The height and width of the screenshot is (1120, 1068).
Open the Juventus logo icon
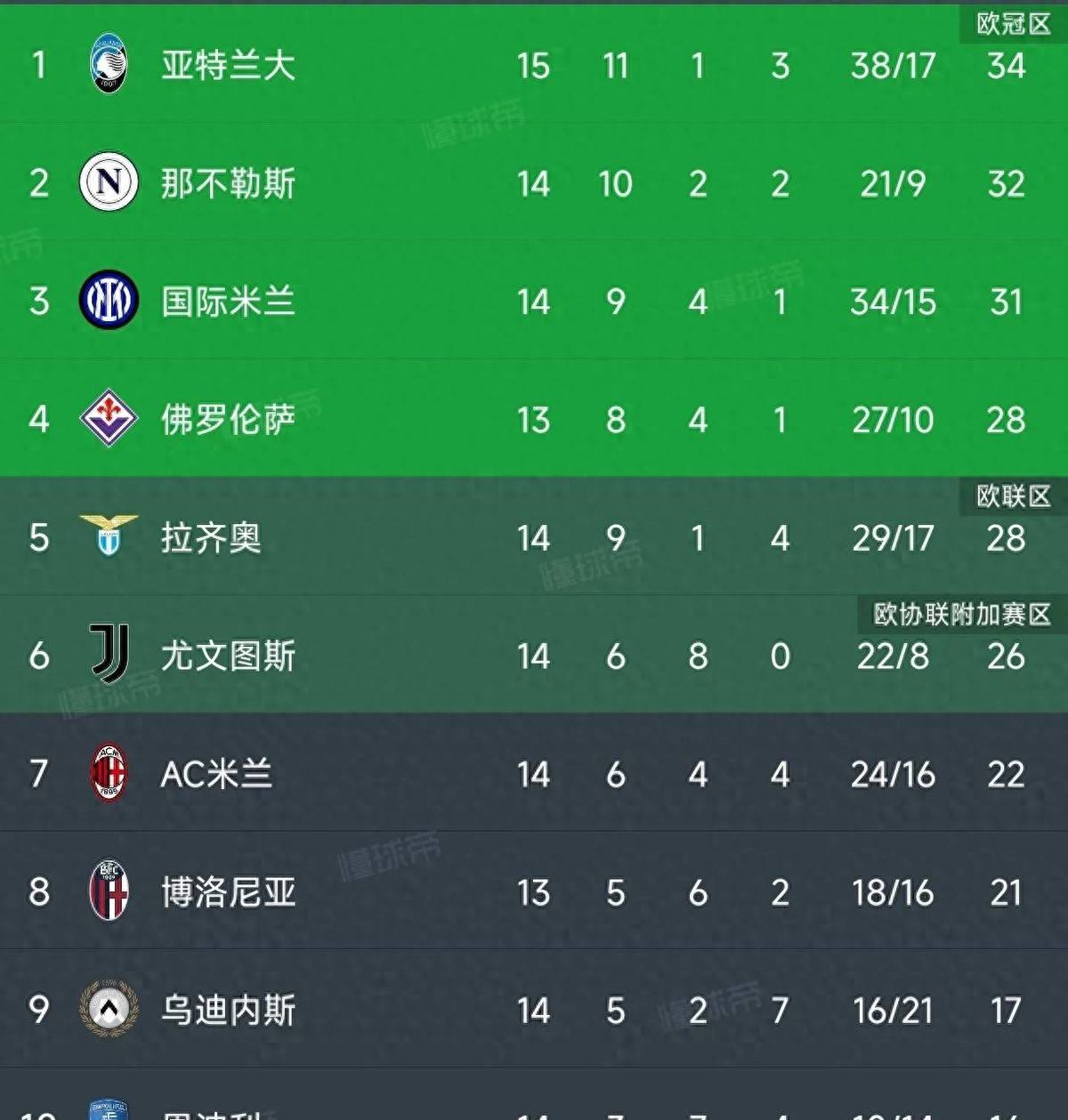[x=110, y=654]
